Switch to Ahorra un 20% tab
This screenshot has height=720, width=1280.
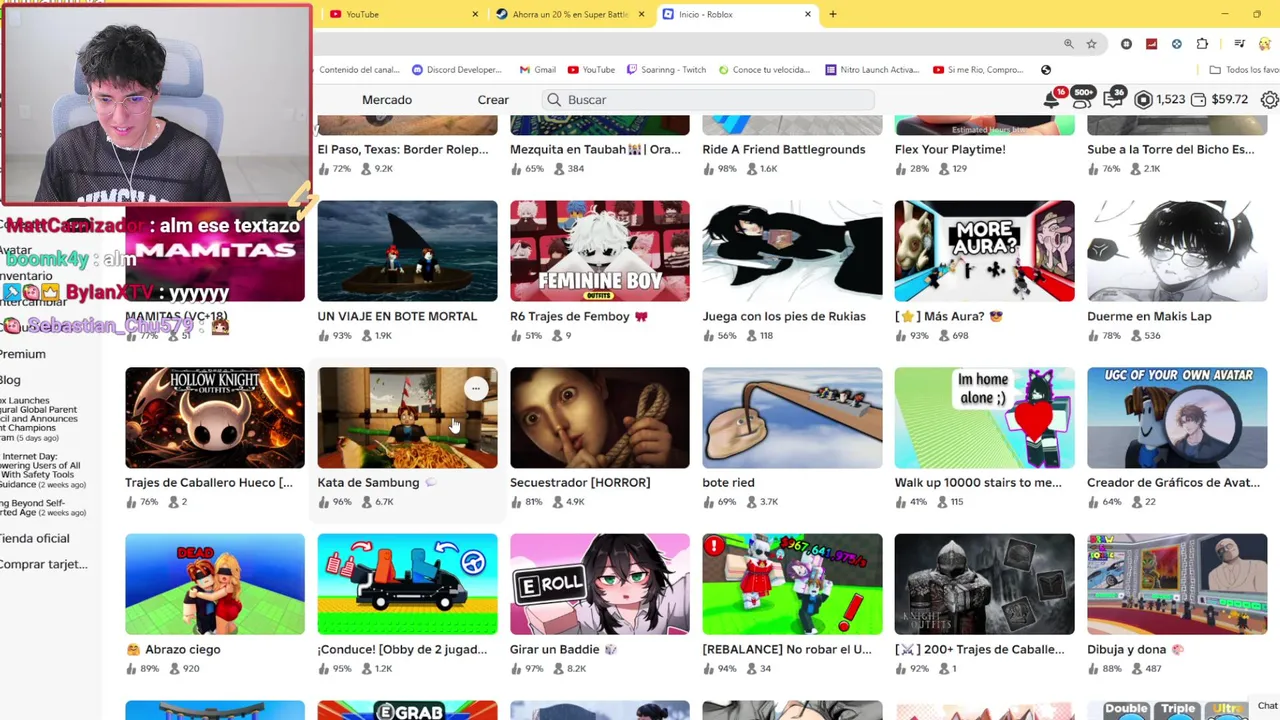pyautogui.click(x=570, y=14)
